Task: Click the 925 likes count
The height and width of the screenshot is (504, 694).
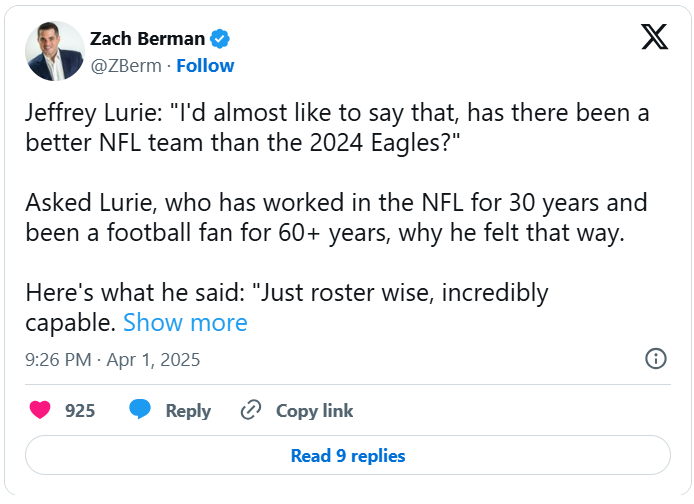Action: 80,411
